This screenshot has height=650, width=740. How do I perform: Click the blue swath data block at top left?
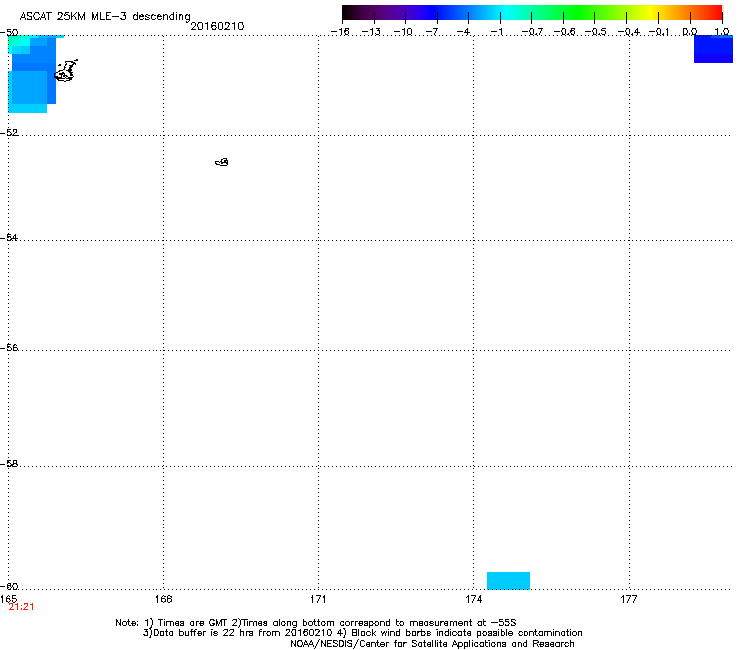point(32,74)
